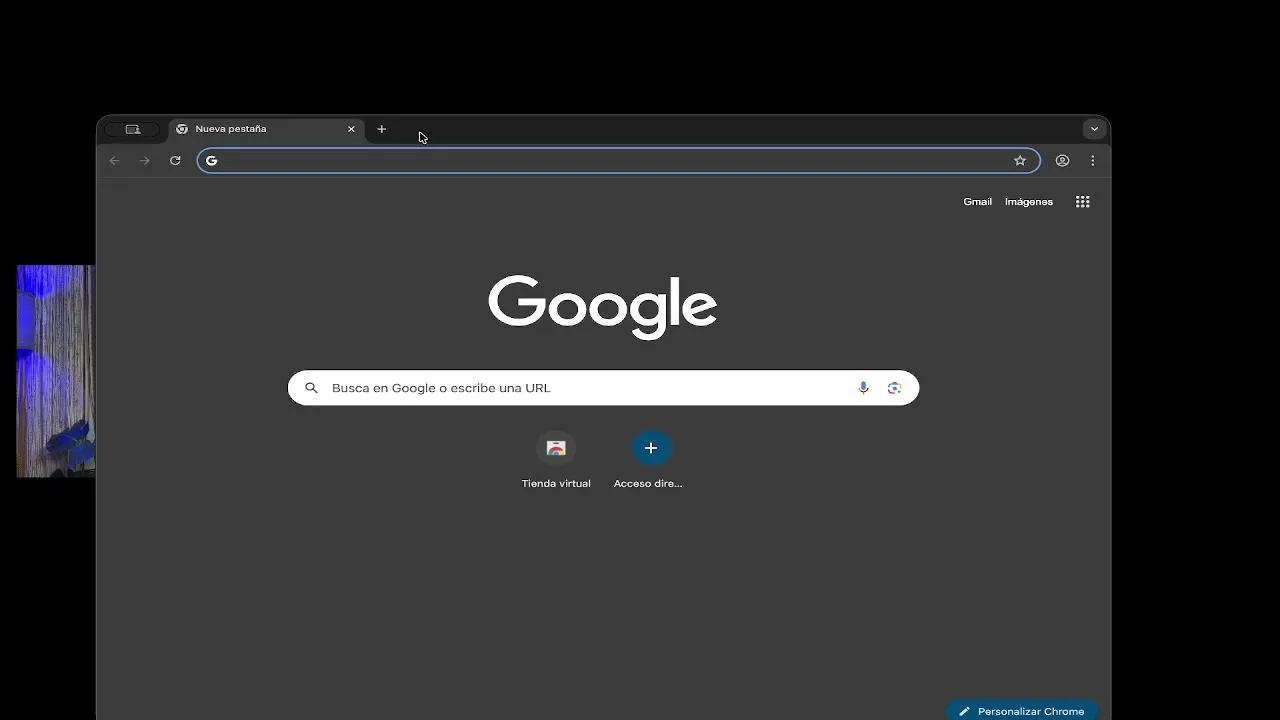Bookmark this tab with the star icon

[x=1020, y=160]
